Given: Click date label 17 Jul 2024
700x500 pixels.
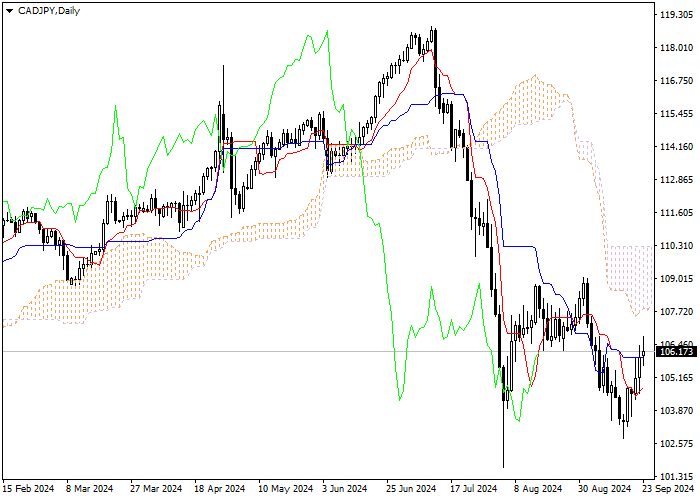Looking at the screenshot, I should point(474,489).
